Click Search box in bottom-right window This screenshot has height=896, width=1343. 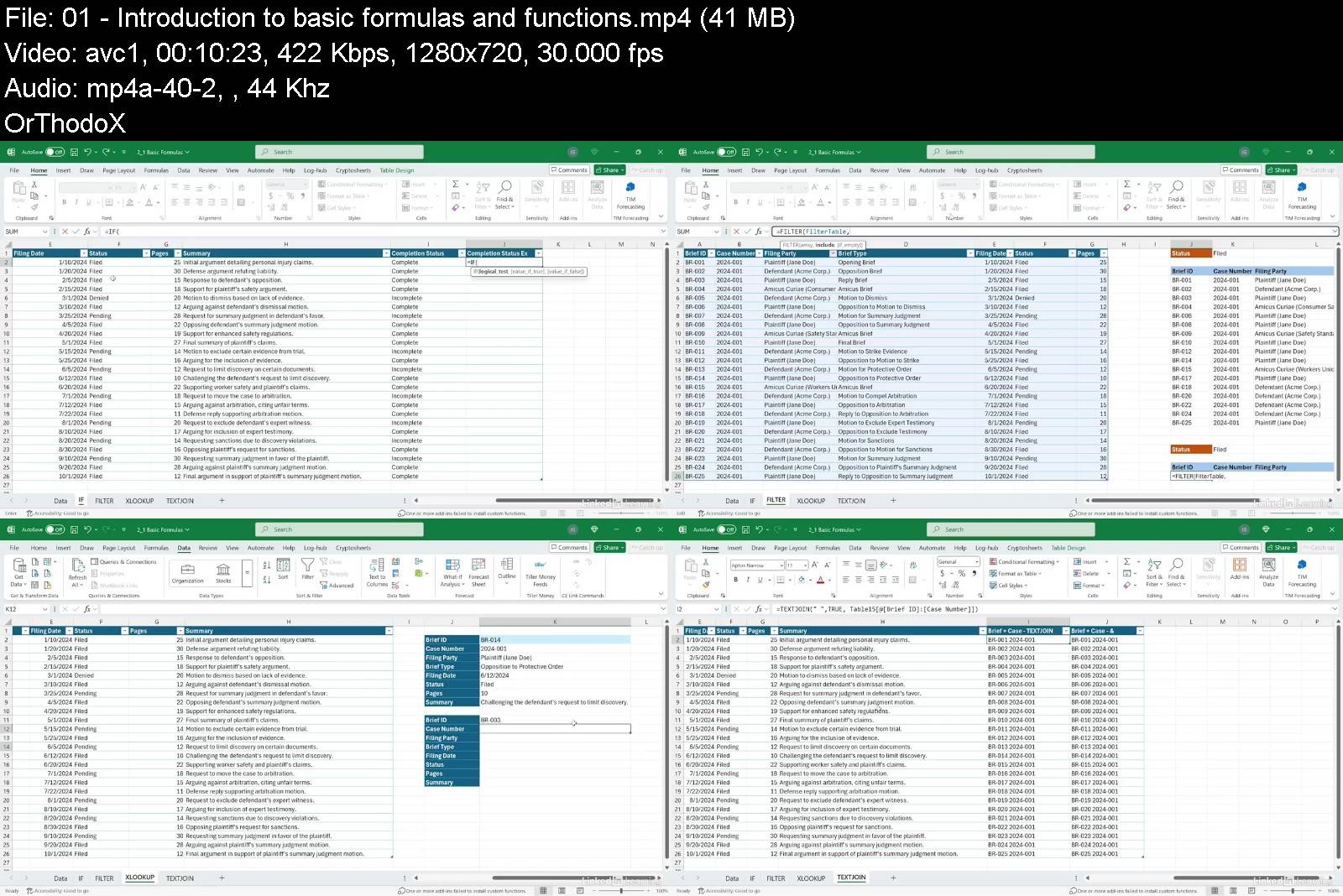click(1011, 529)
